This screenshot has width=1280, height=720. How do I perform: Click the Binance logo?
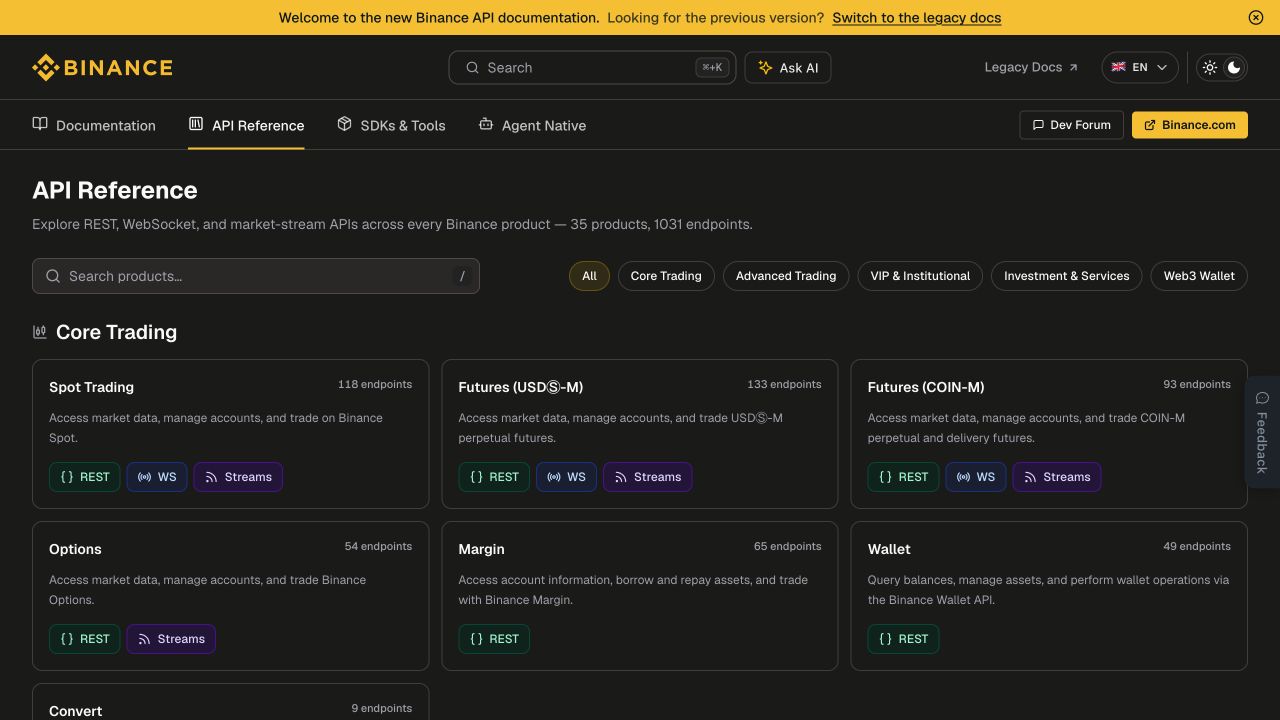(x=102, y=67)
